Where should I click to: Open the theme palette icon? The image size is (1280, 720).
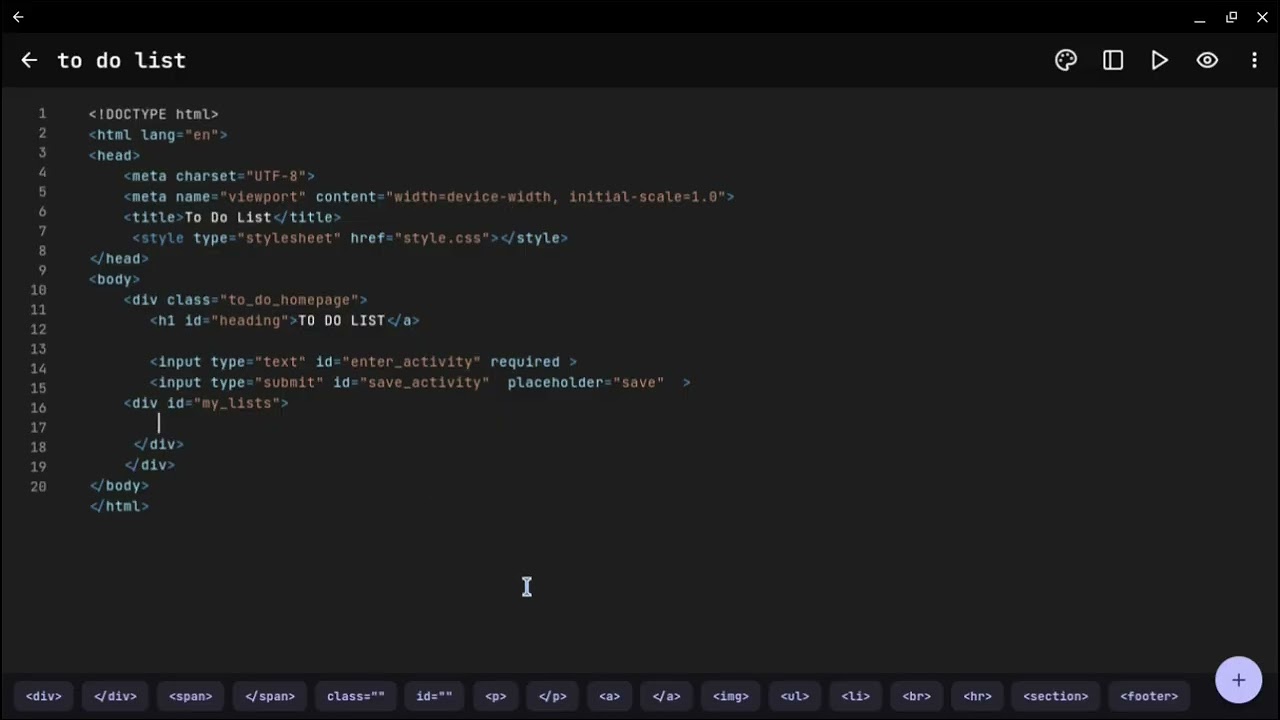coord(1066,60)
